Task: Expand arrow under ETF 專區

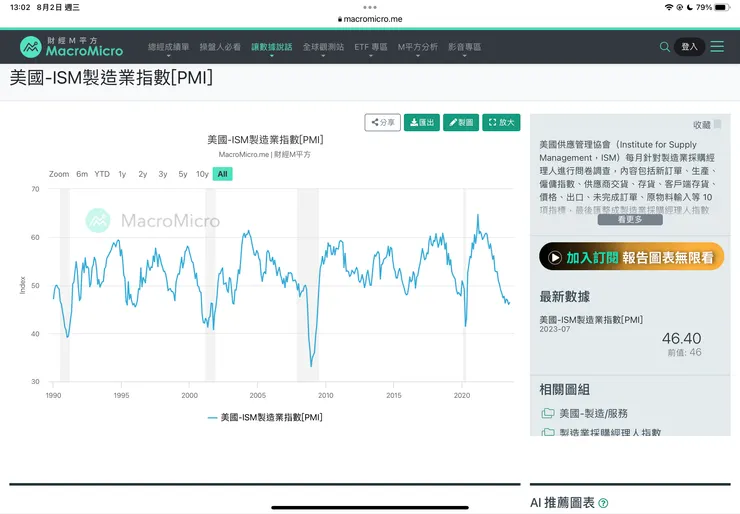Action: (x=371, y=56)
